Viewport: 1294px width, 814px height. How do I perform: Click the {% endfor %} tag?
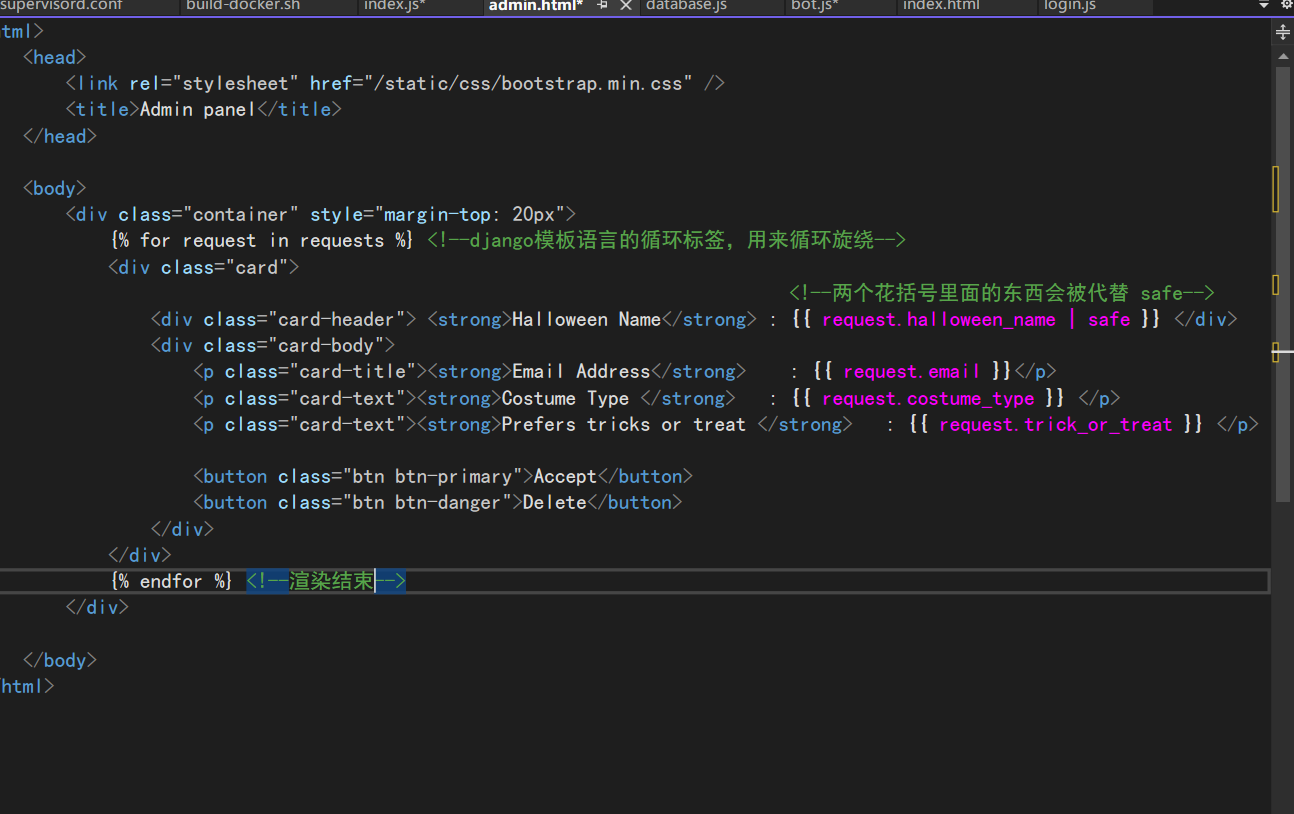tap(171, 581)
